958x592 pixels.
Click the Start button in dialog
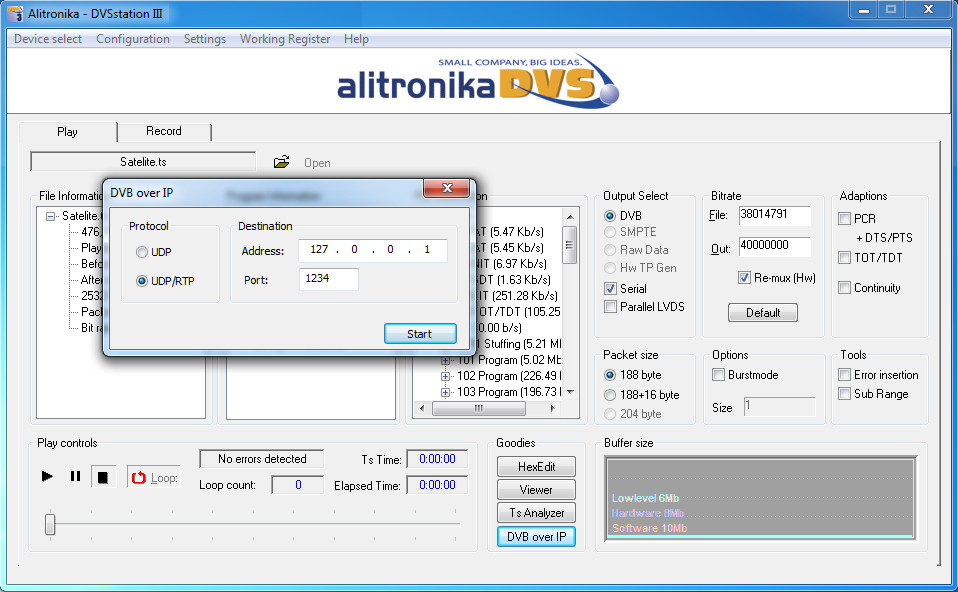[420, 334]
